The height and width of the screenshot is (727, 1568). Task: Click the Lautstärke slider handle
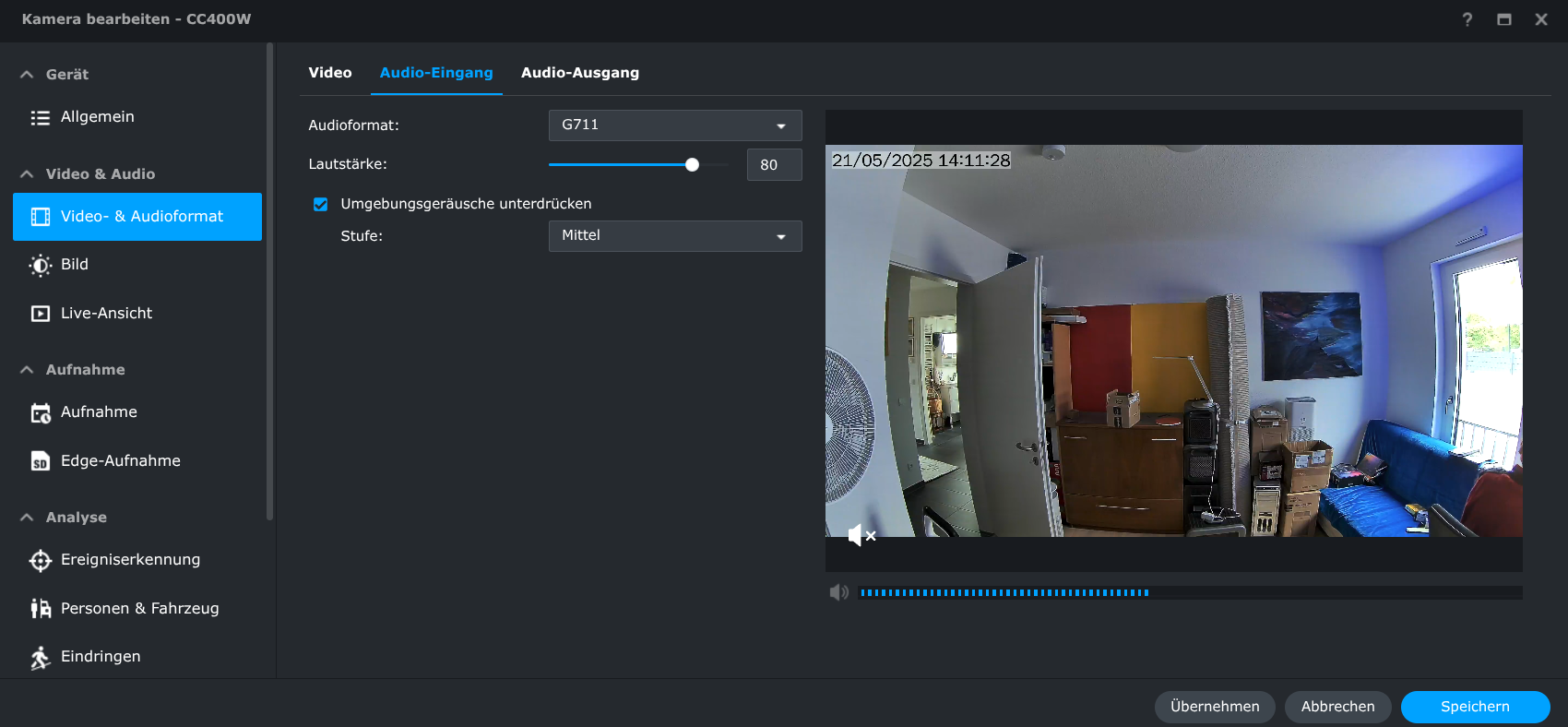point(692,165)
